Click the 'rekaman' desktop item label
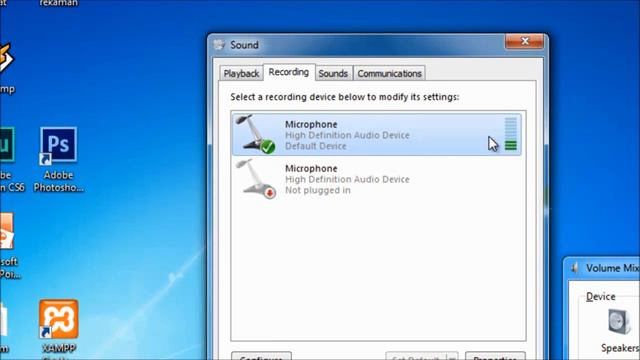 (58, 3)
